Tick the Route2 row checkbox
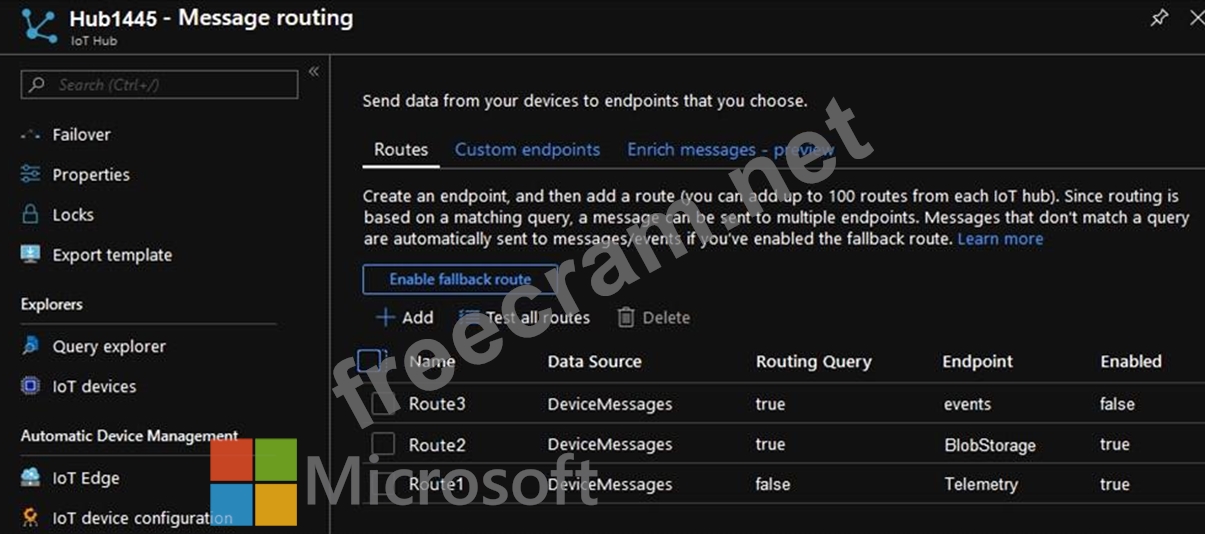Viewport: 1205px width, 534px height. tap(384, 444)
